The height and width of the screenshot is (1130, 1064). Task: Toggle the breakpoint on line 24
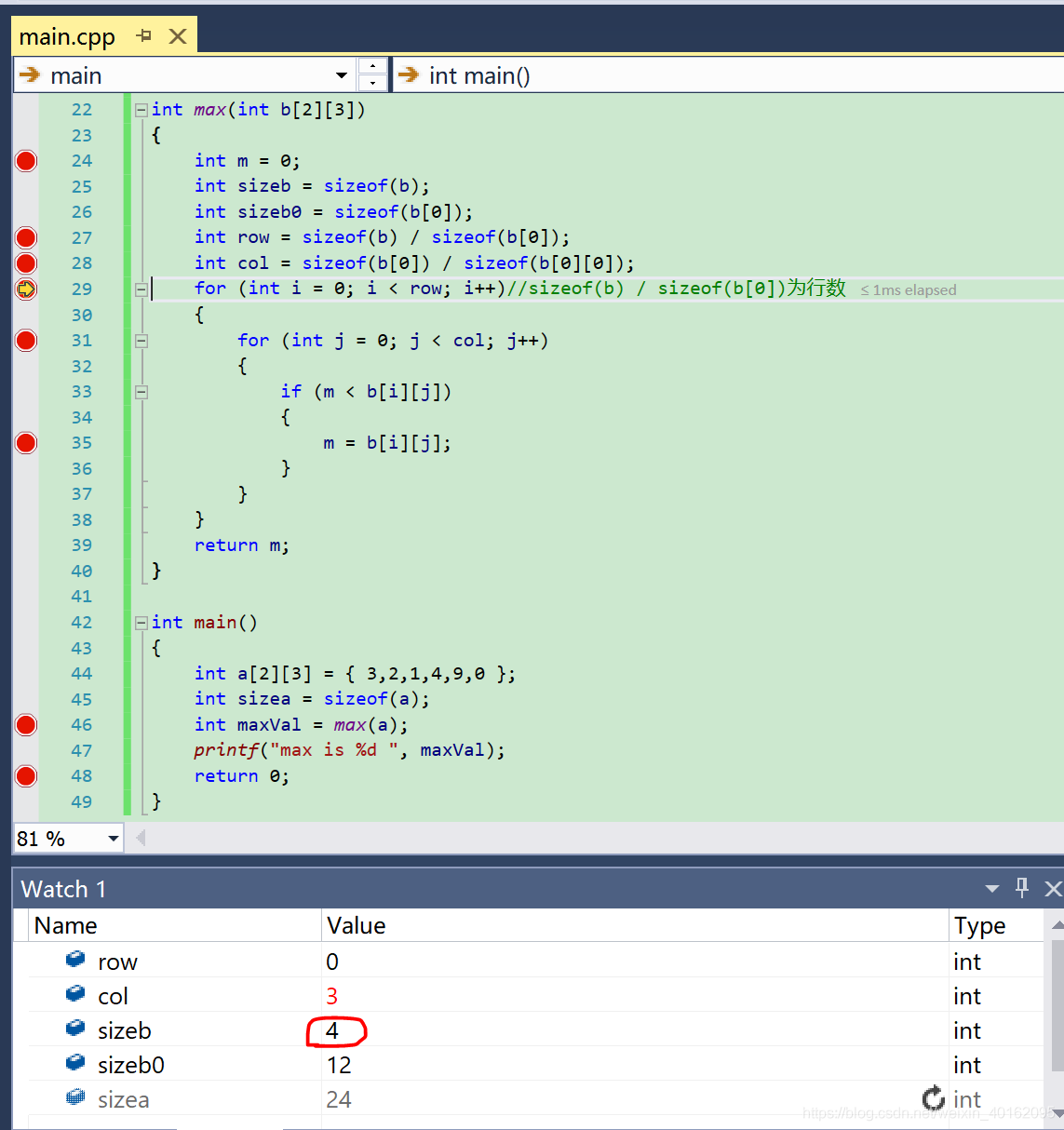pos(26,161)
